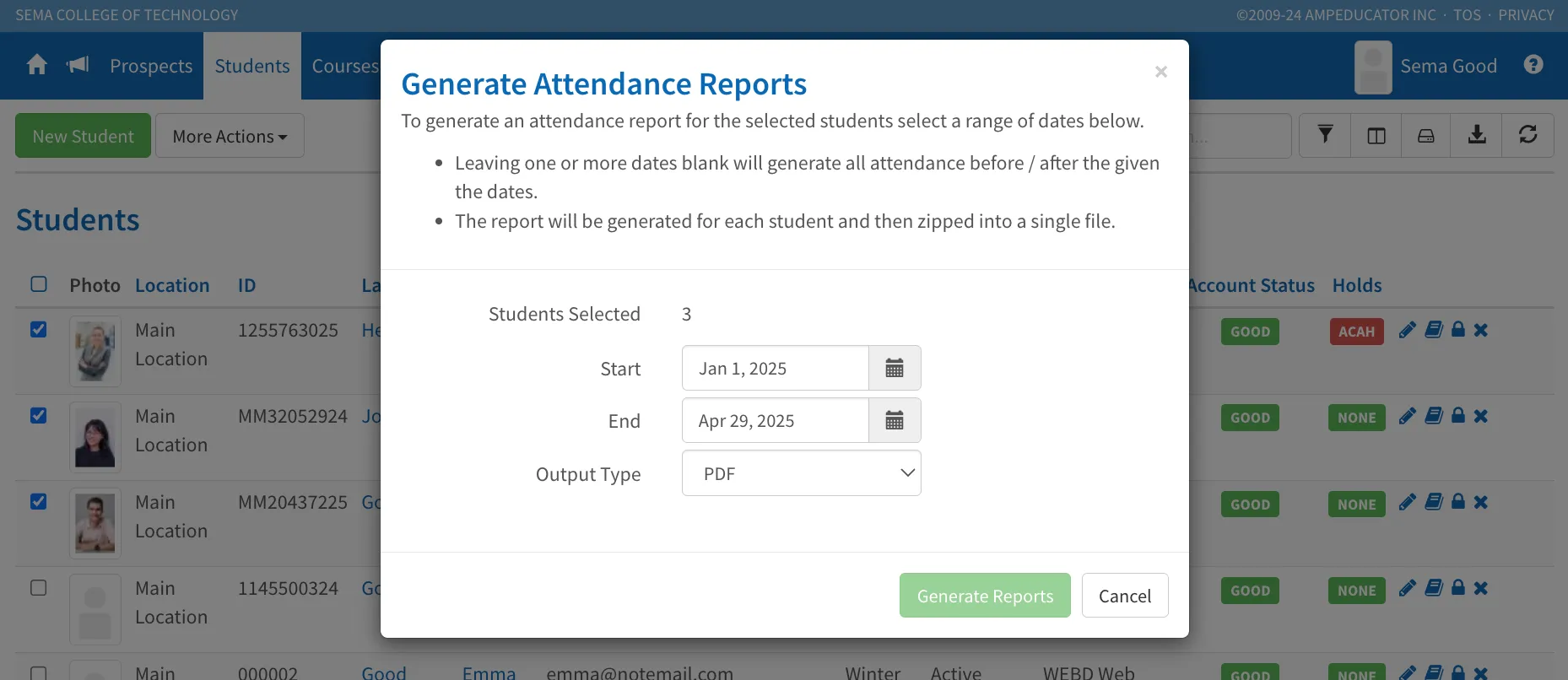Screen dimensions: 1568x680
Task: Open the More Actions dropdown
Action: (x=230, y=136)
